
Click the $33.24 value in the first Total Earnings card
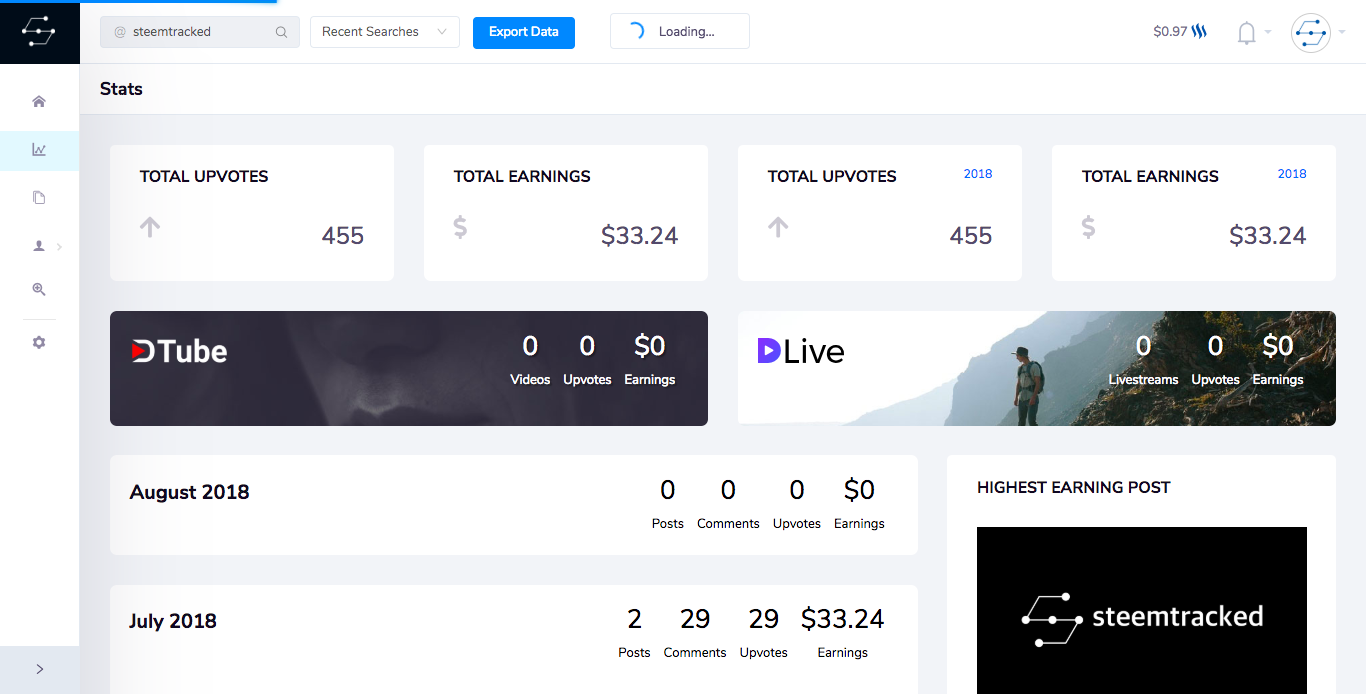pyautogui.click(x=640, y=236)
